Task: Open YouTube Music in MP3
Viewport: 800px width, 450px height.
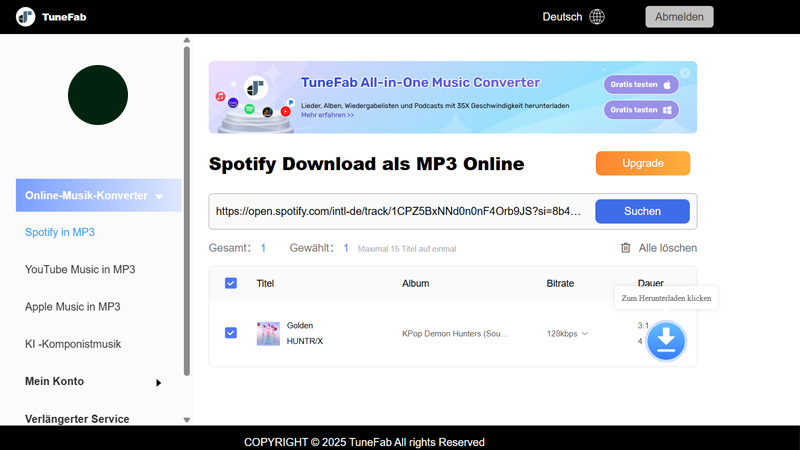Action: [x=80, y=269]
